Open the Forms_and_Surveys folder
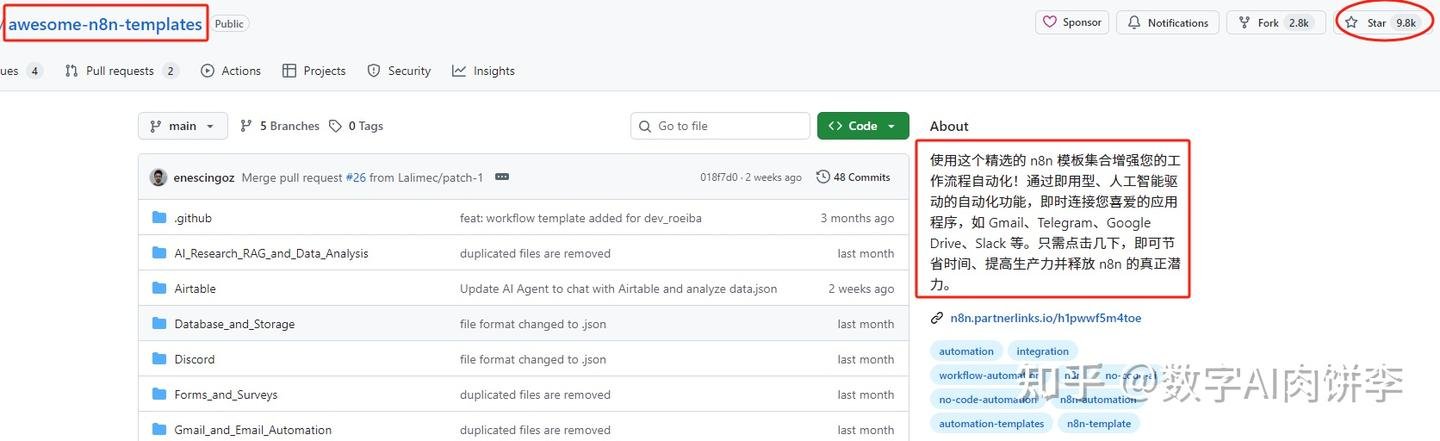Screen dimensions: 1440x441 click(x=226, y=395)
